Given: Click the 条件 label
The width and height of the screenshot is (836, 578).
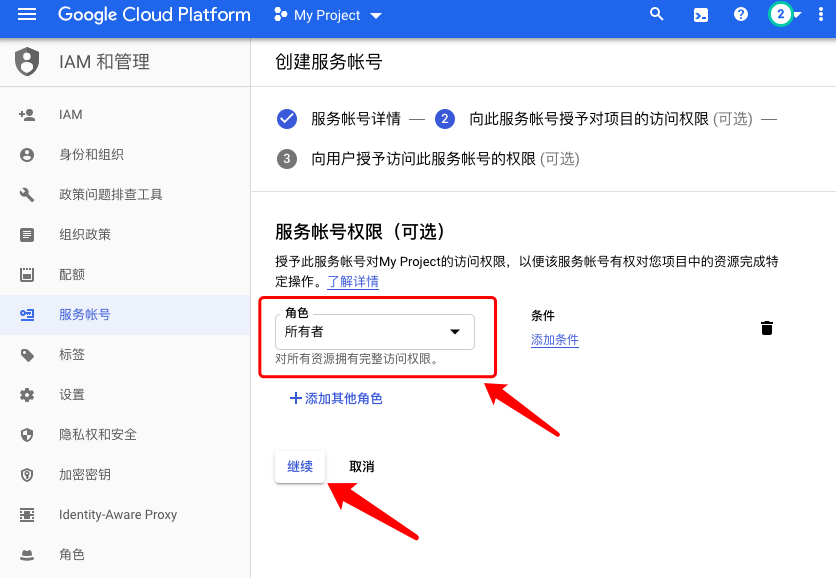Looking at the screenshot, I should 543,316.
